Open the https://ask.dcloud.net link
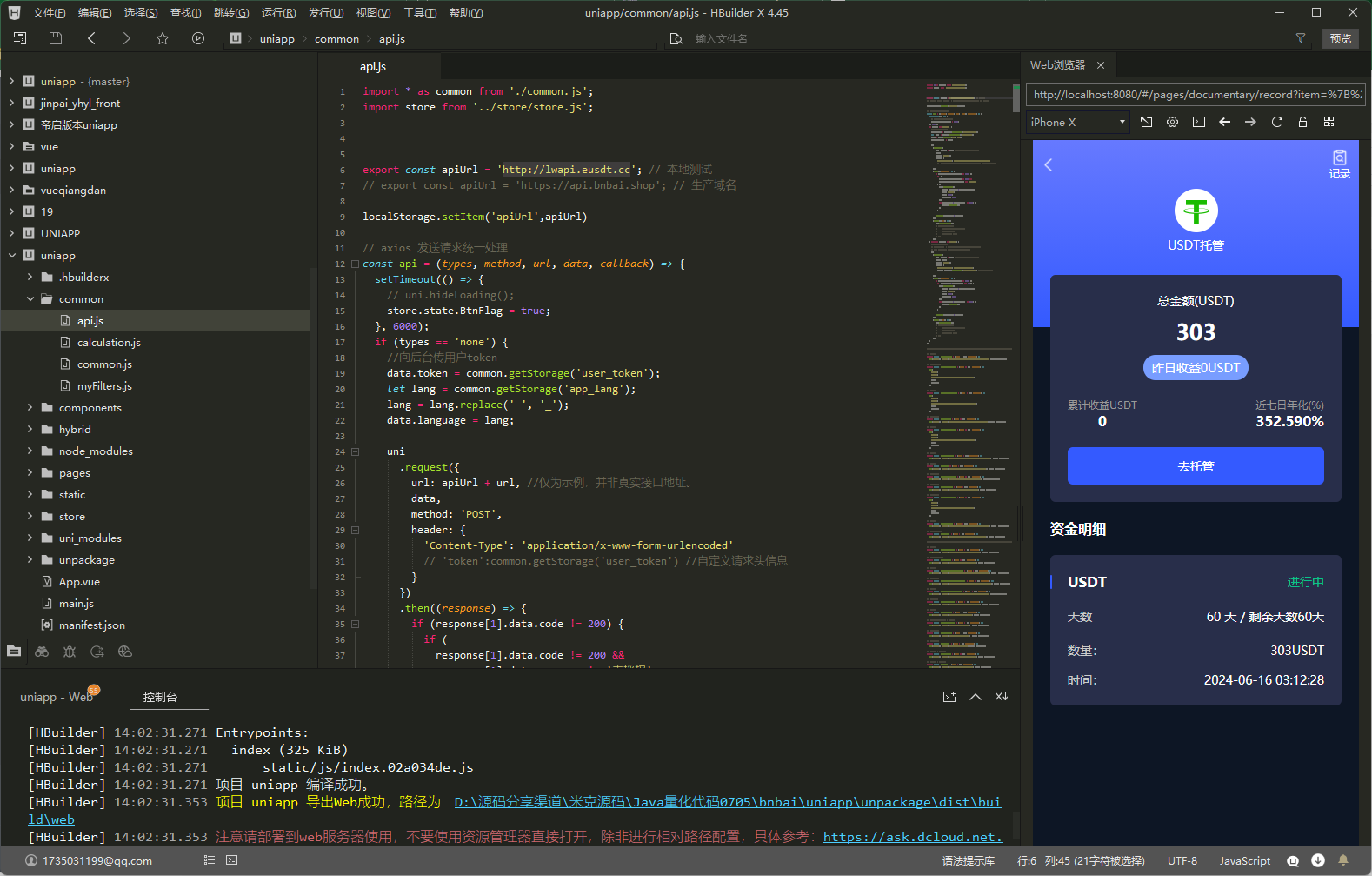Image resolution: width=1372 pixels, height=876 pixels. pyautogui.click(x=913, y=836)
